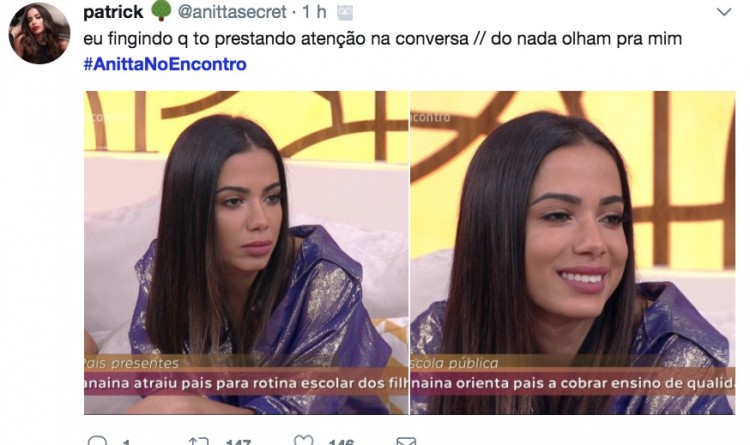Screen dimensions: 750x445
Task: Click the Pais presentes caption in left photo
Action: (132, 363)
